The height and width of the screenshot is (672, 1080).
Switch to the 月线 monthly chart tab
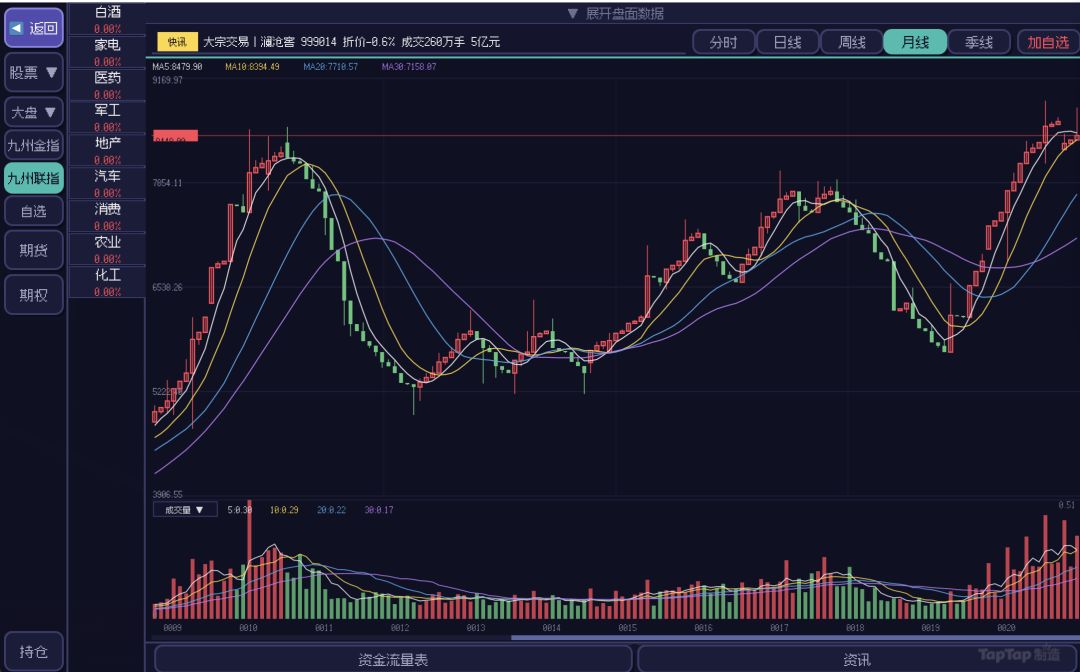[x=915, y=42]
